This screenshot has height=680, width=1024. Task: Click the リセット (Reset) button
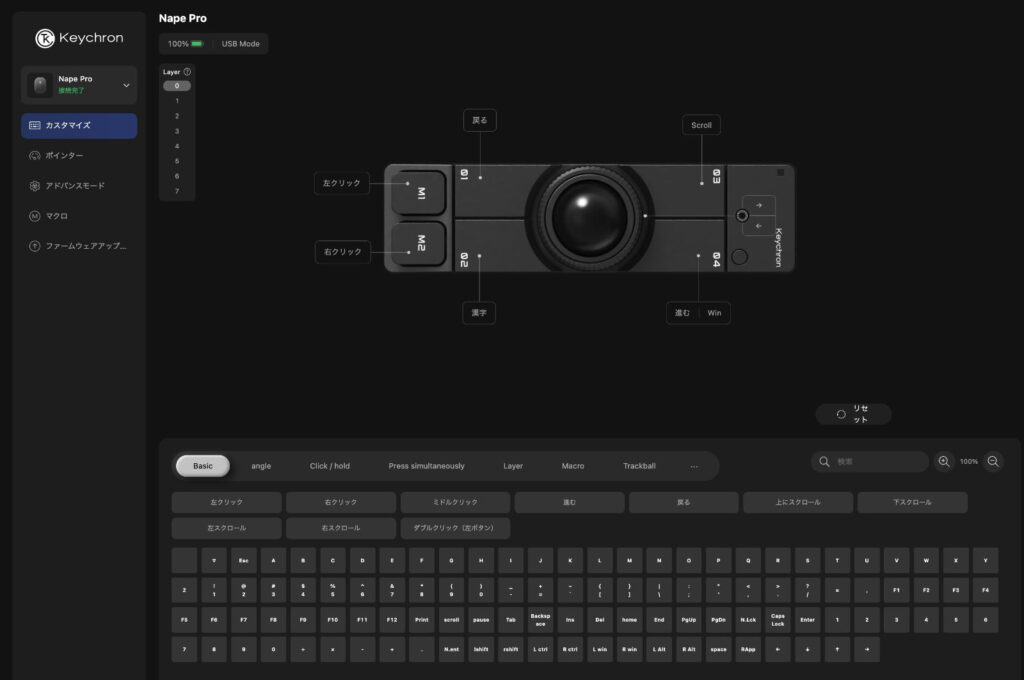tap(855, 413)
